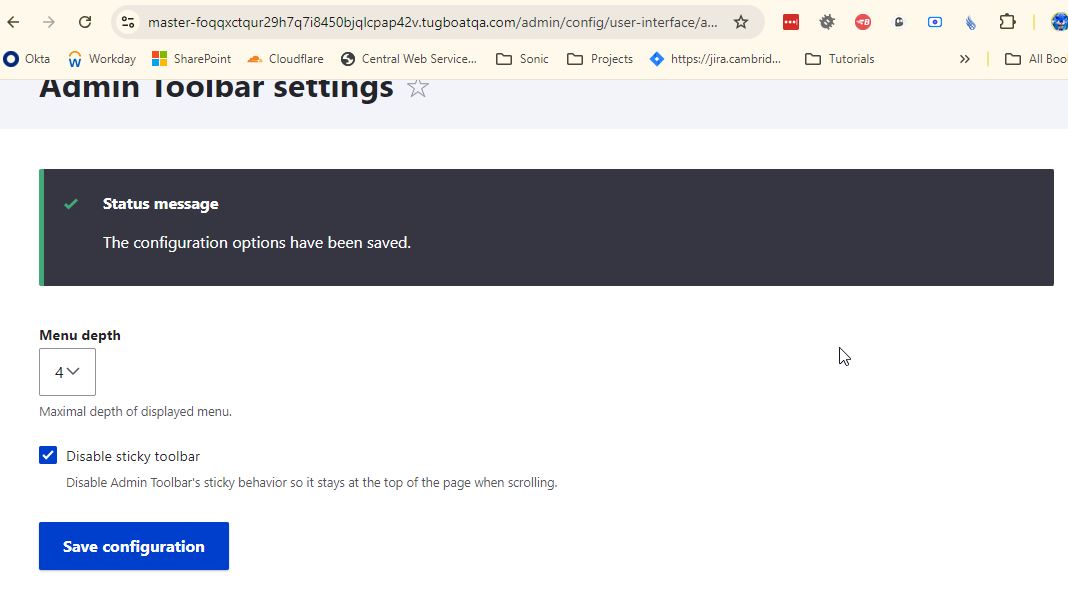Show more hidden bookmarks chevron
Image resolution: width=1068 pixels, height=602 pixels.
(964, 59)
